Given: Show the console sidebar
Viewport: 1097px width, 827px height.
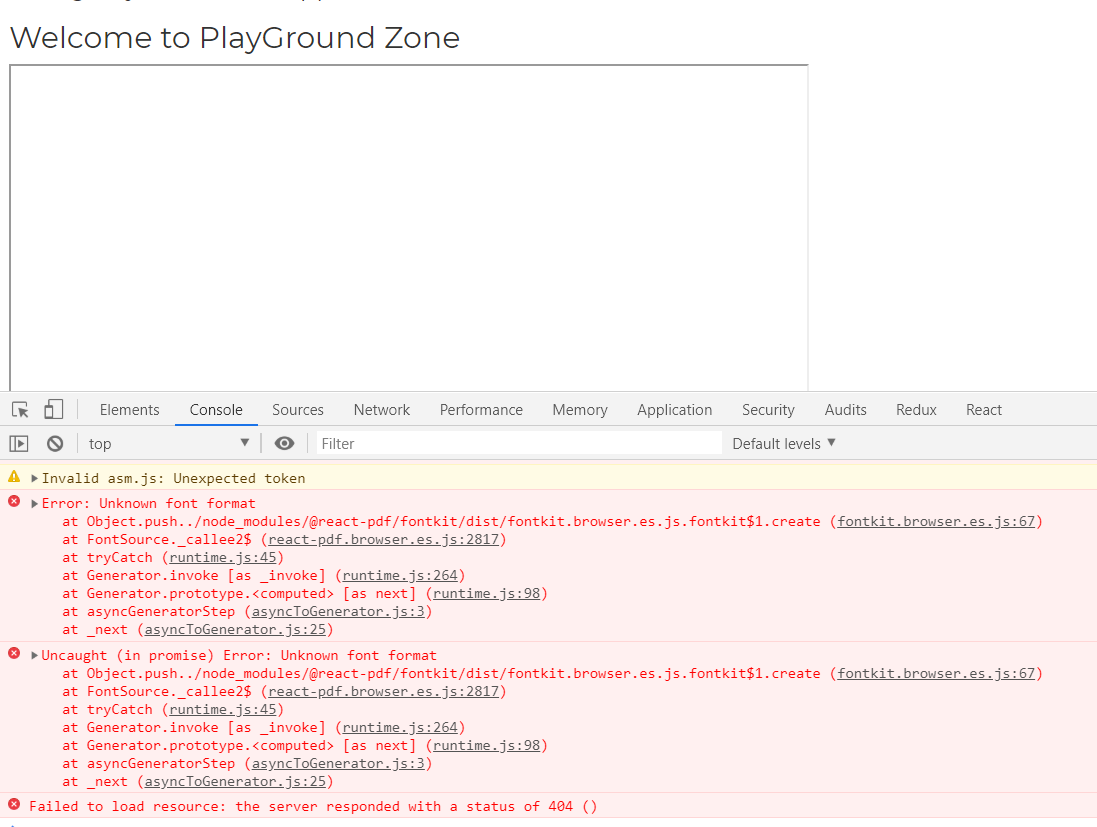Looking at the screenshot, I should (19, 442).
